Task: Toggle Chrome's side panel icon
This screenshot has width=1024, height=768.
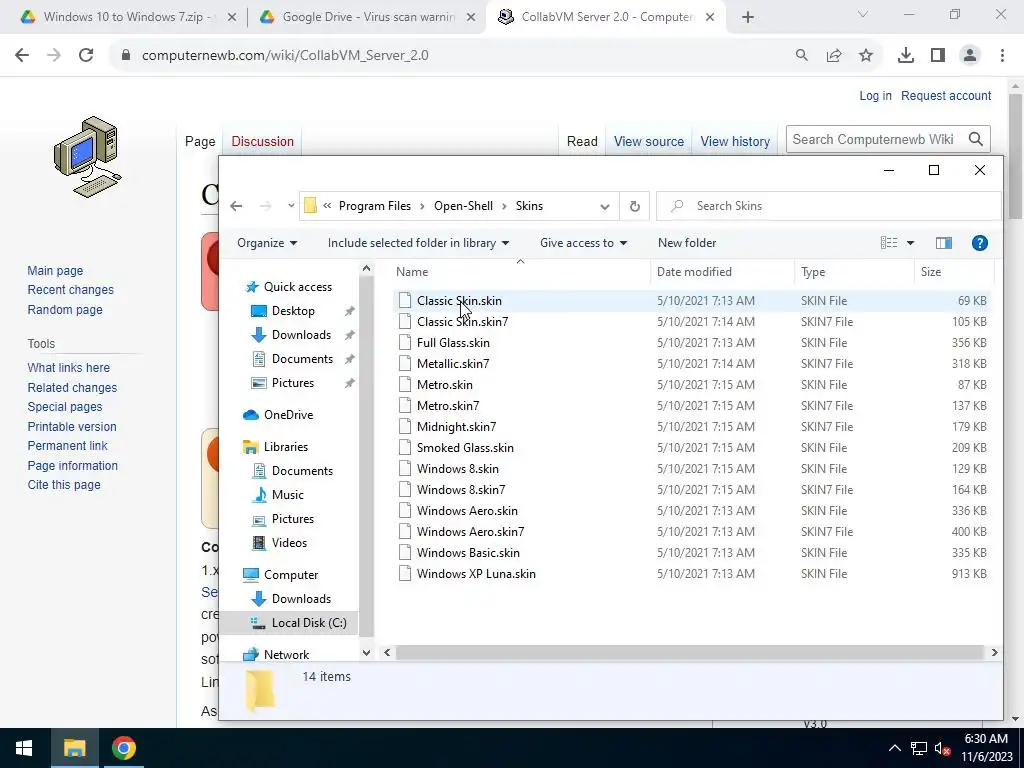Action: tap(938, 56)
